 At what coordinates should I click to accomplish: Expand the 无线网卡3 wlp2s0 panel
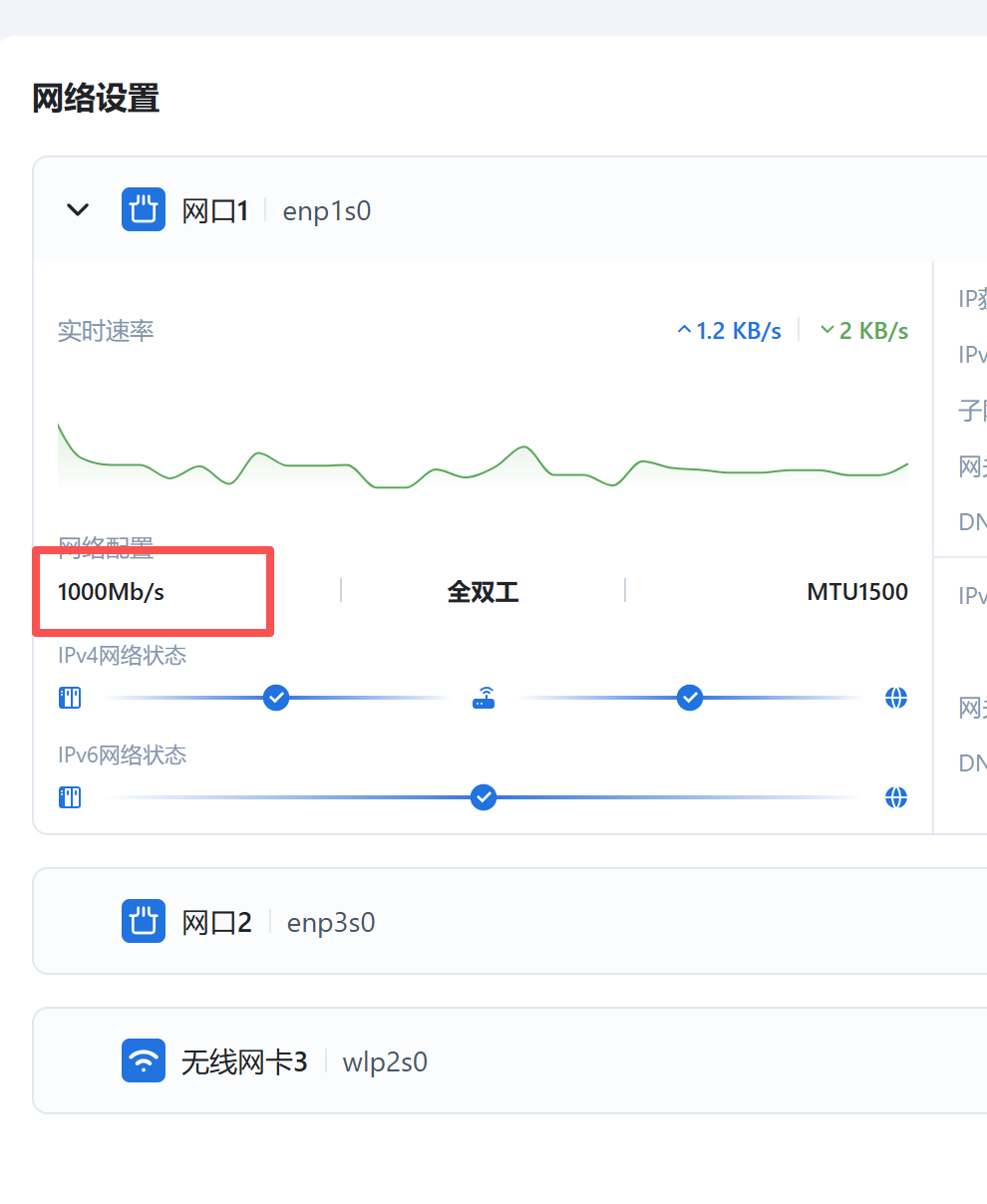click(x=498, y=1060)
